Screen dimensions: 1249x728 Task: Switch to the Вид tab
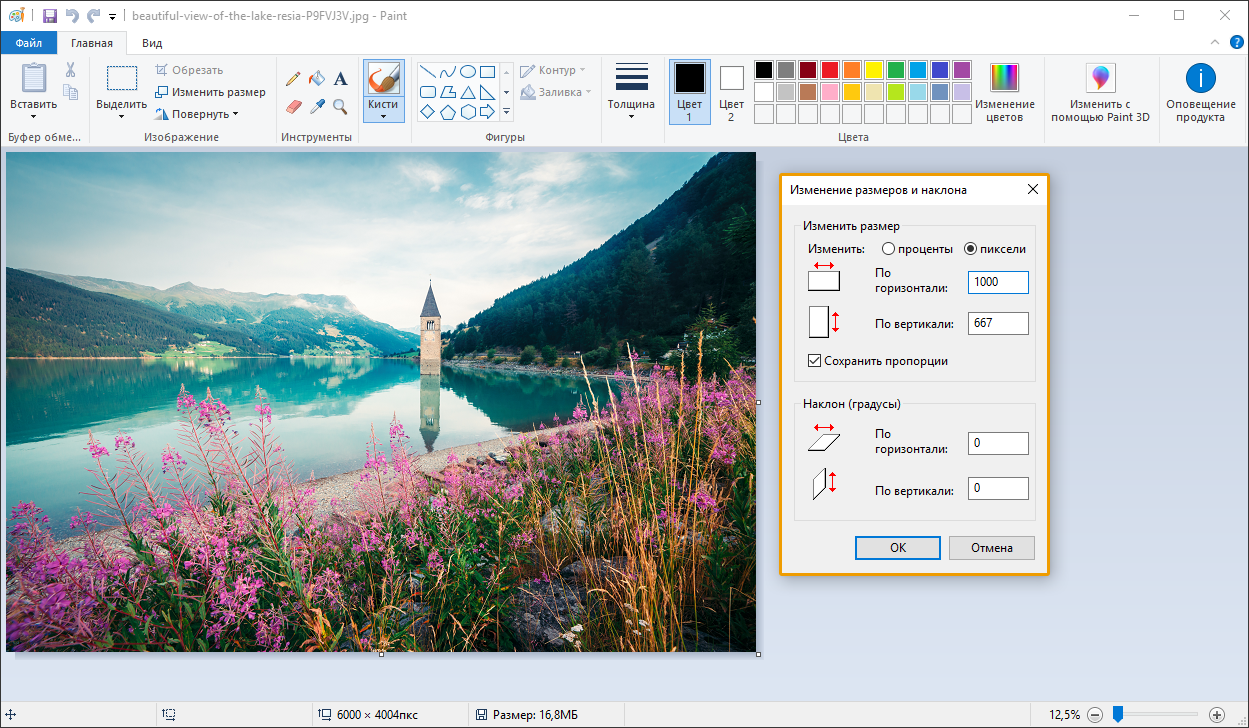point(152,43)
